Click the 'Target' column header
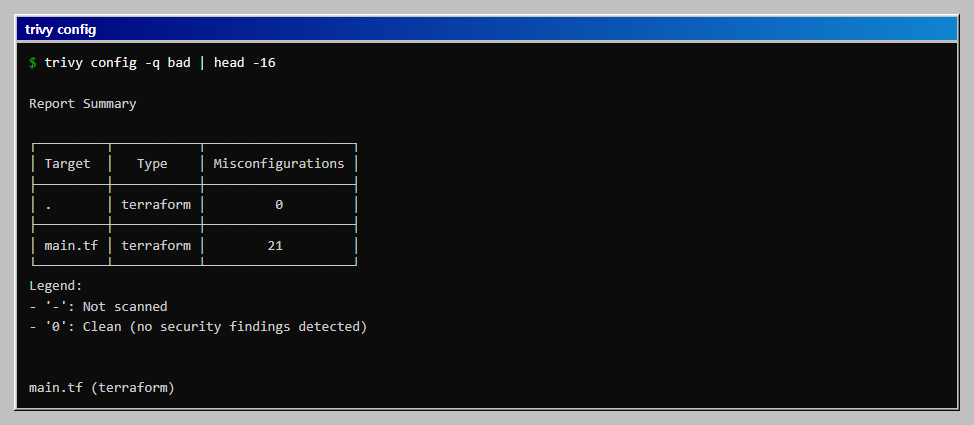This screenshot has width=974, height=425. (x=67, y=163)
